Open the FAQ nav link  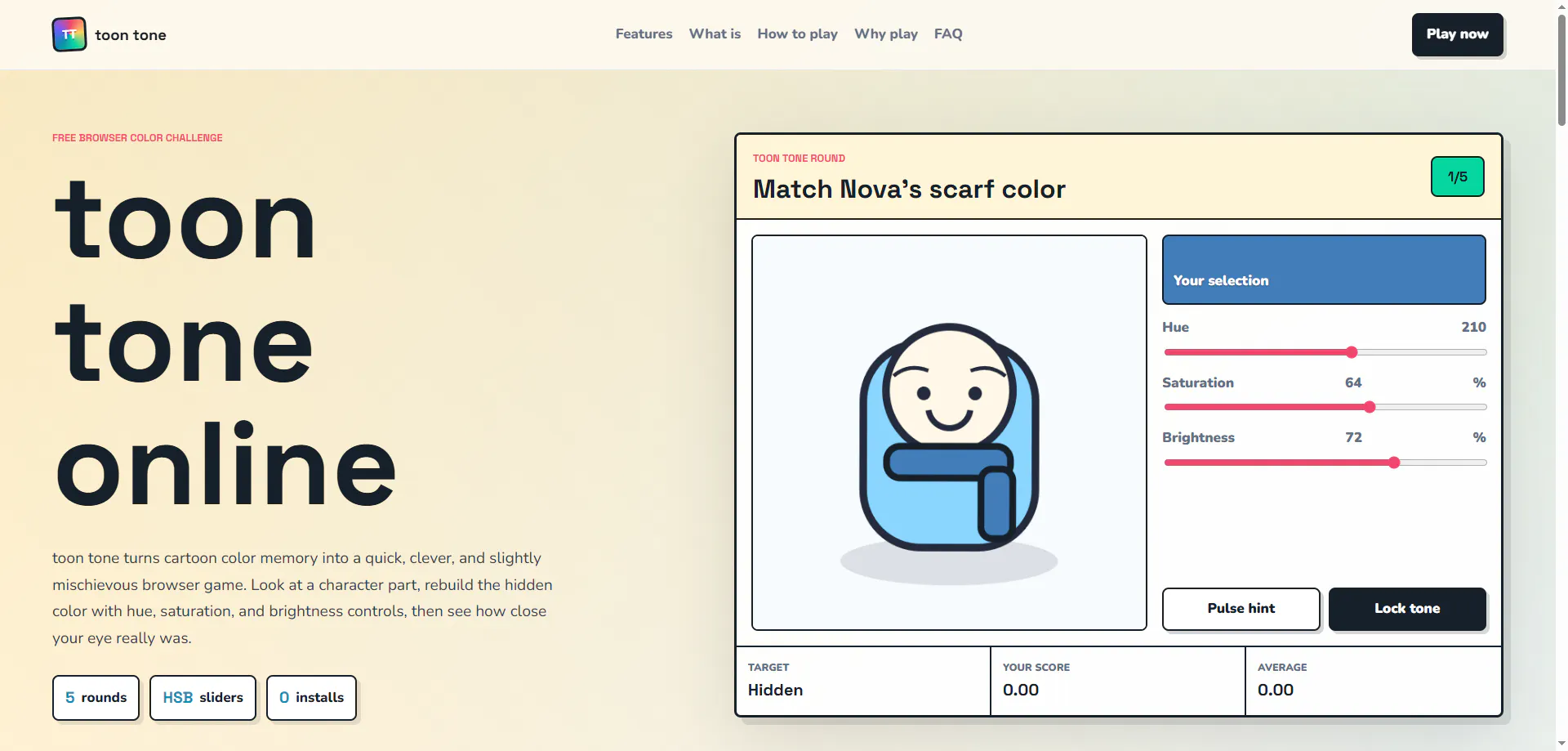point(948,34)
